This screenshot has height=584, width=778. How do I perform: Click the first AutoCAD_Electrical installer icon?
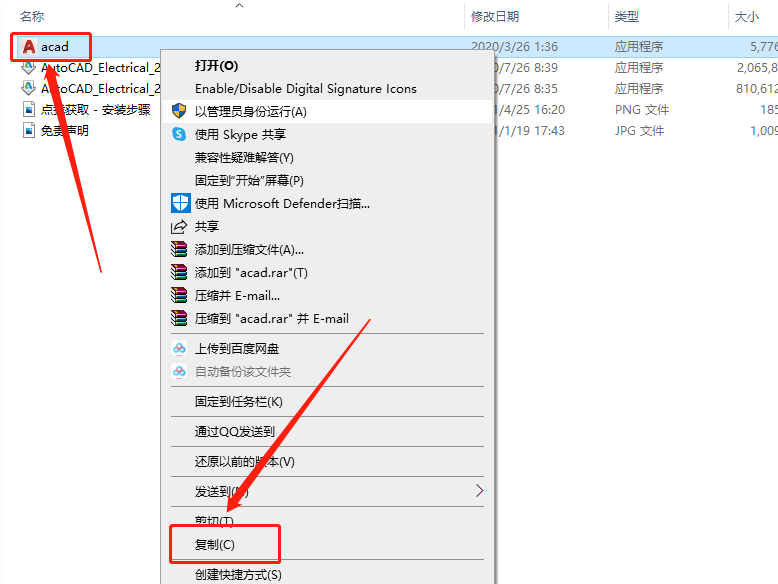tap(28, 67)
